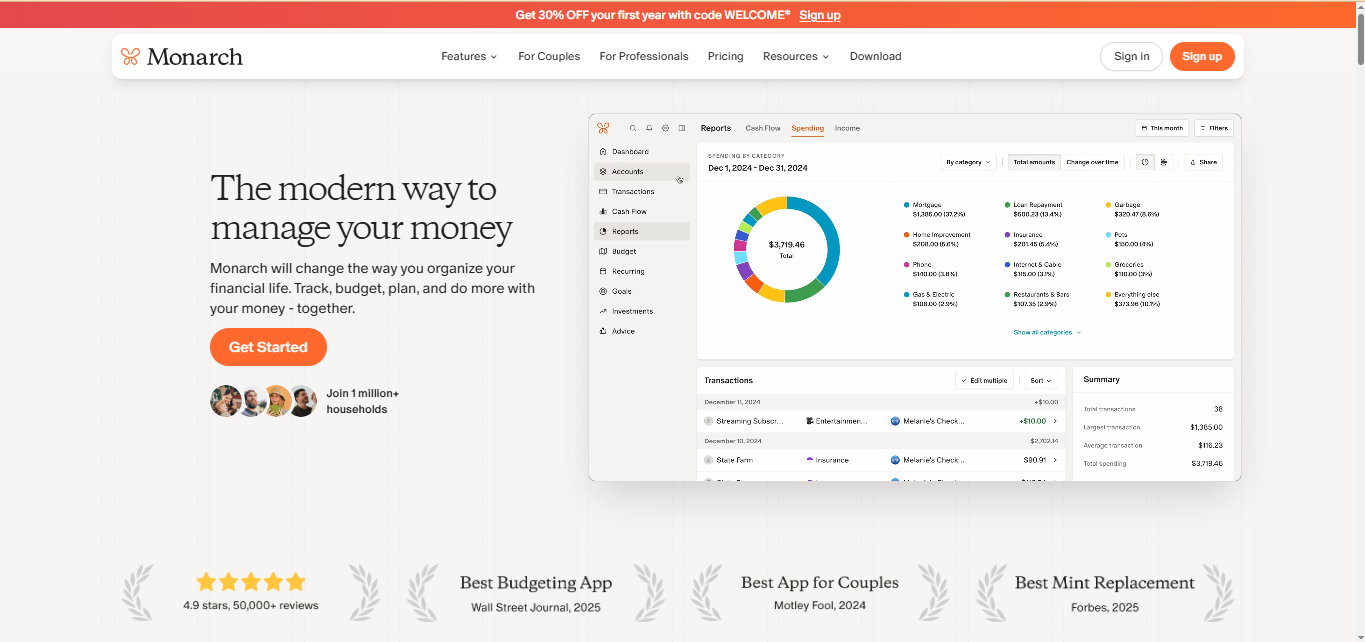Click the calendar This month button

tap(1162, 128)
